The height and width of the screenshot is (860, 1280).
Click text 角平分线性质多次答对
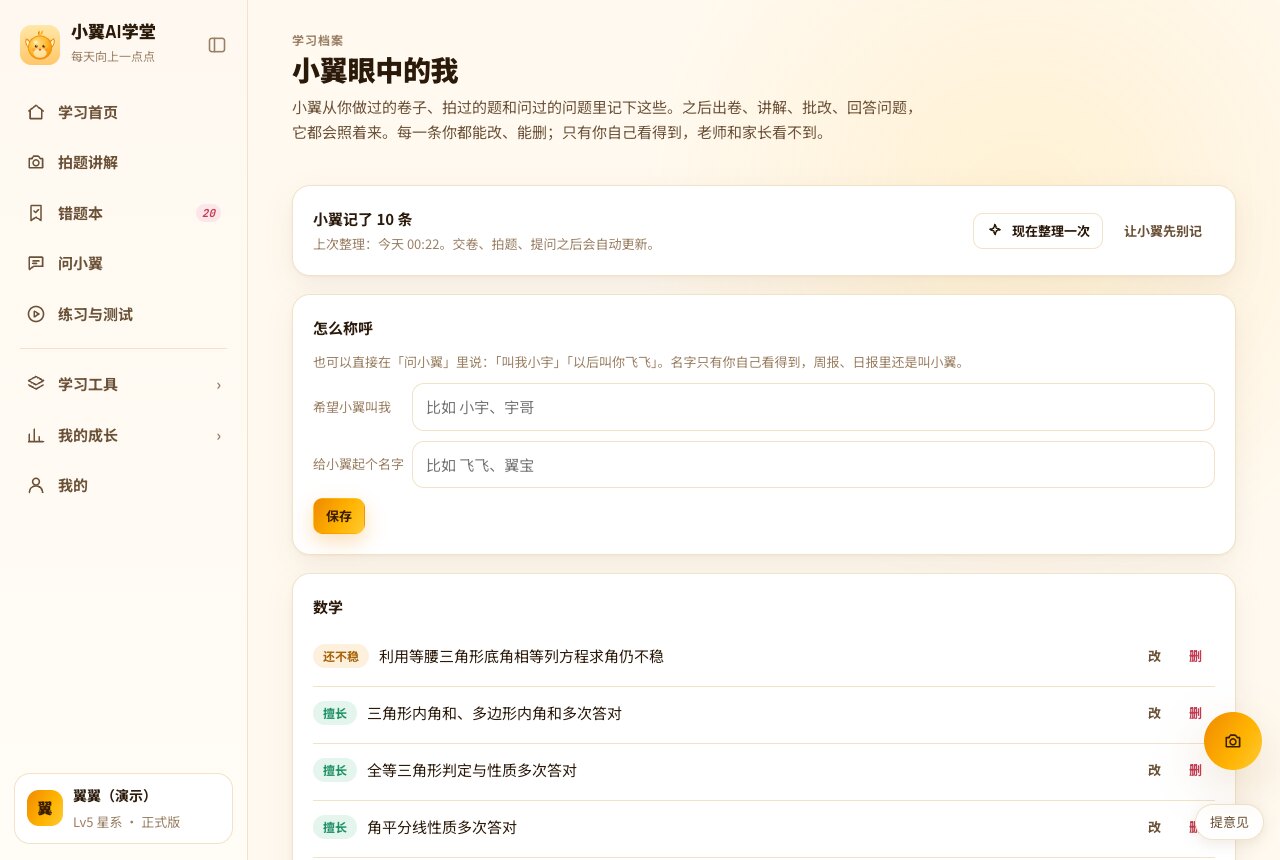[x=442, y=827]
